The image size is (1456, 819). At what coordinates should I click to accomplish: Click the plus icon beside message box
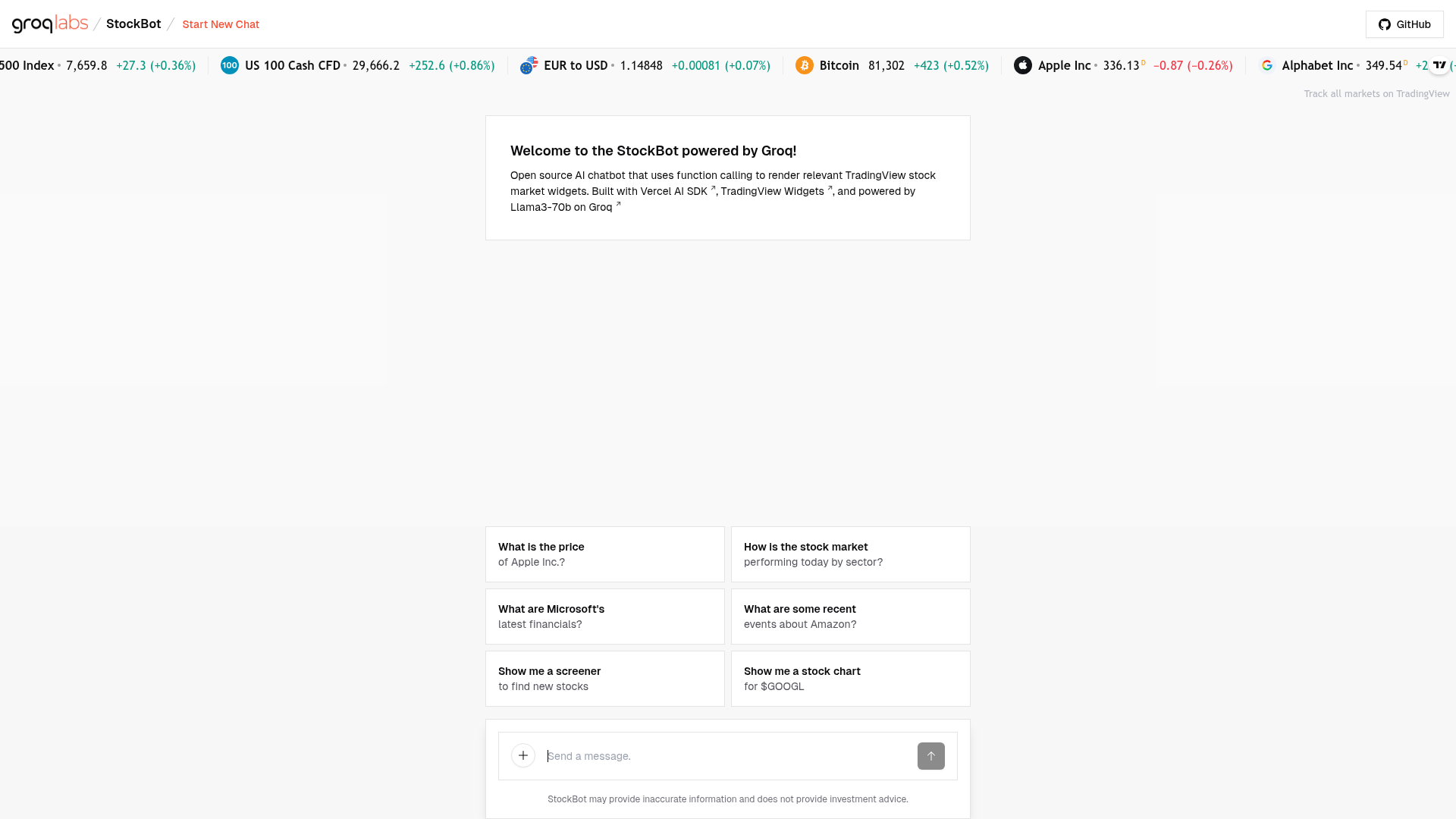click(x=523, y=755)
